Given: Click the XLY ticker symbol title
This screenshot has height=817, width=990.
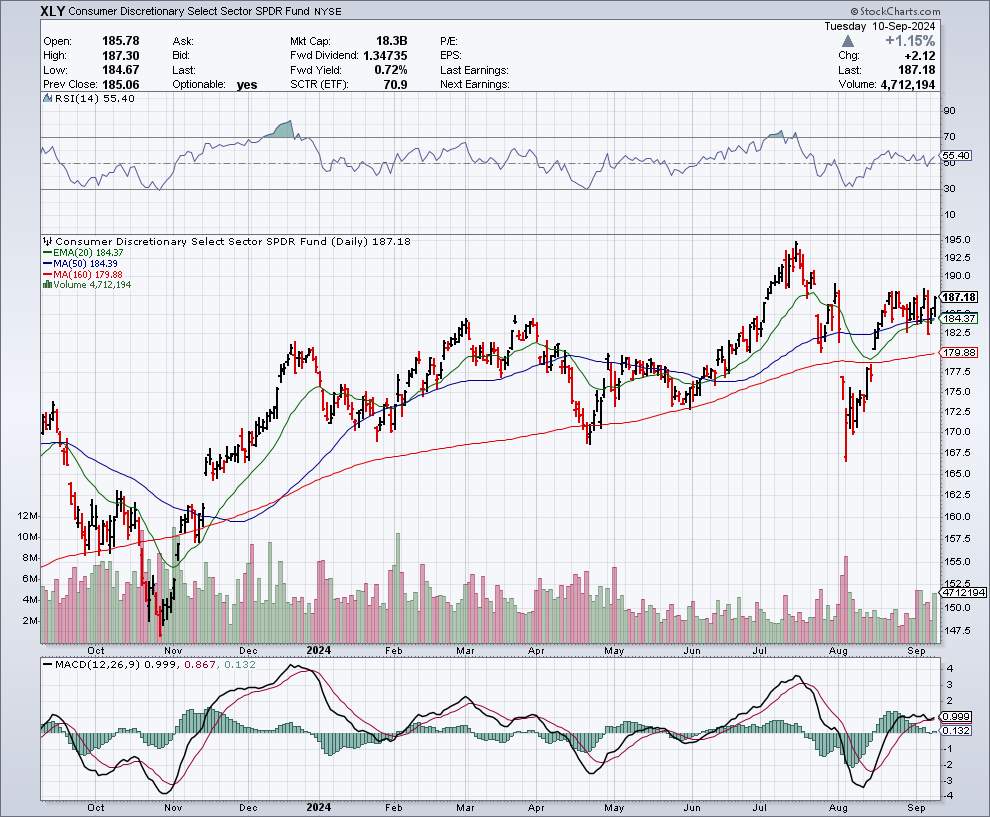Looking at the screenshot, I should tap(52, 11).
